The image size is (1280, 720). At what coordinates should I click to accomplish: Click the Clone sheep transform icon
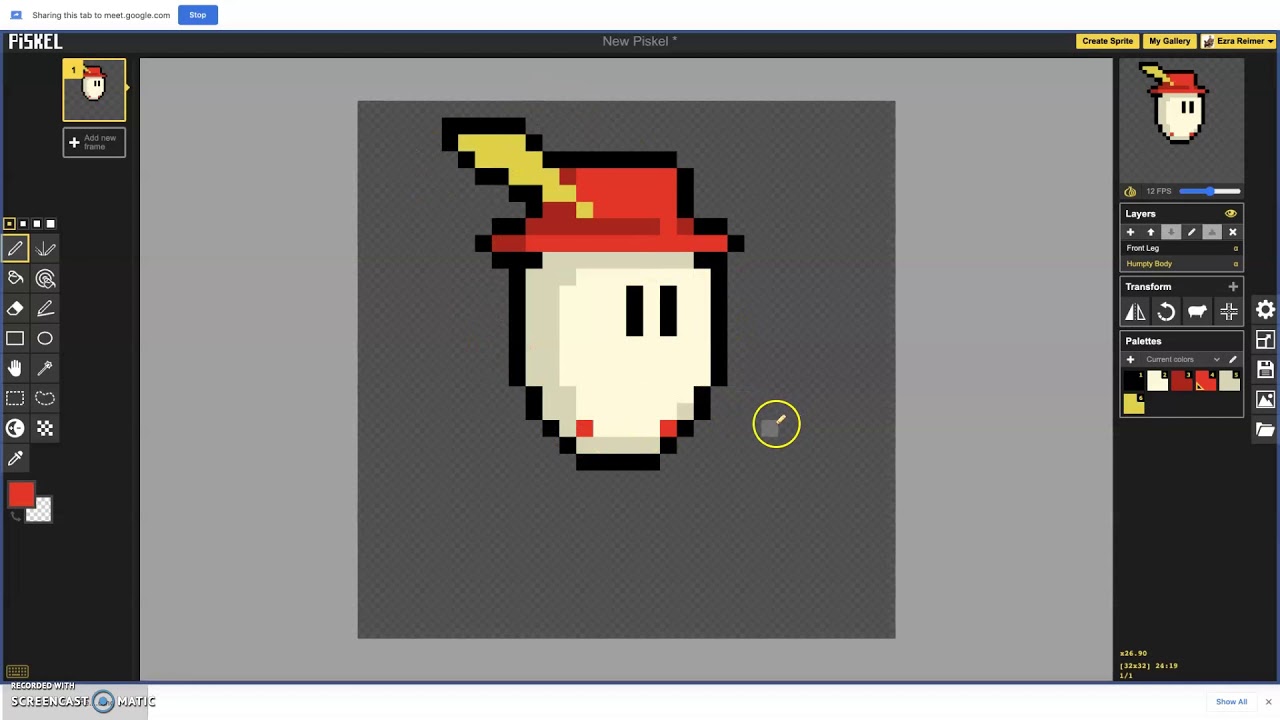click(1197, 313)
